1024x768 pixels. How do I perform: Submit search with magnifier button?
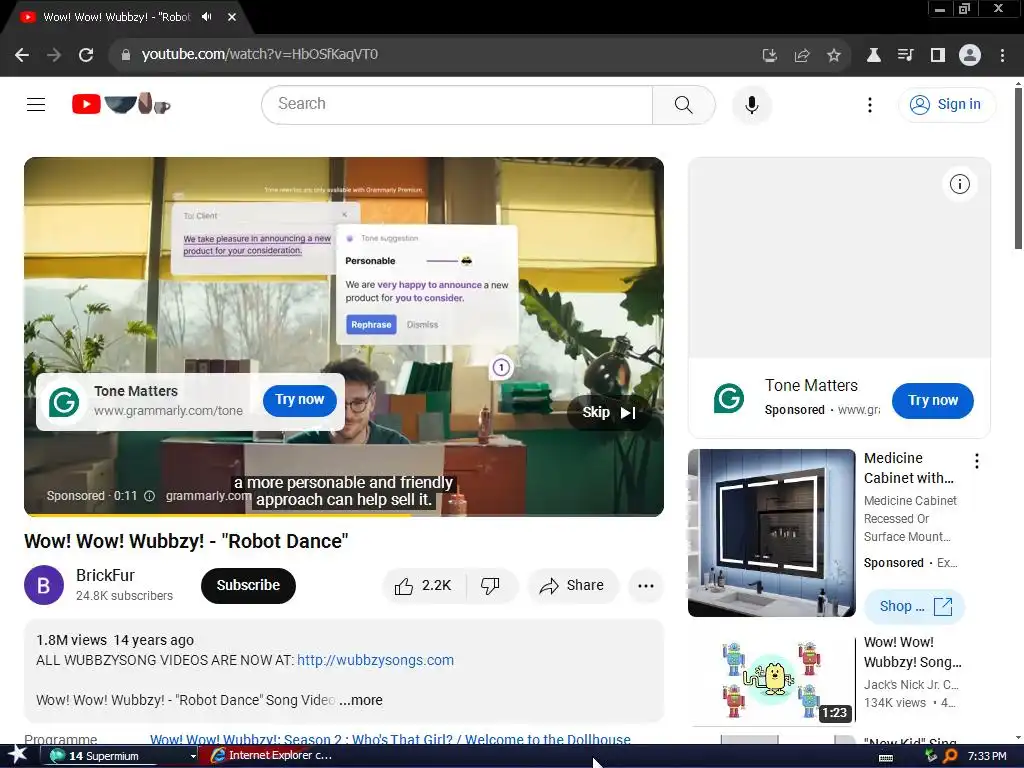point(684,104)
